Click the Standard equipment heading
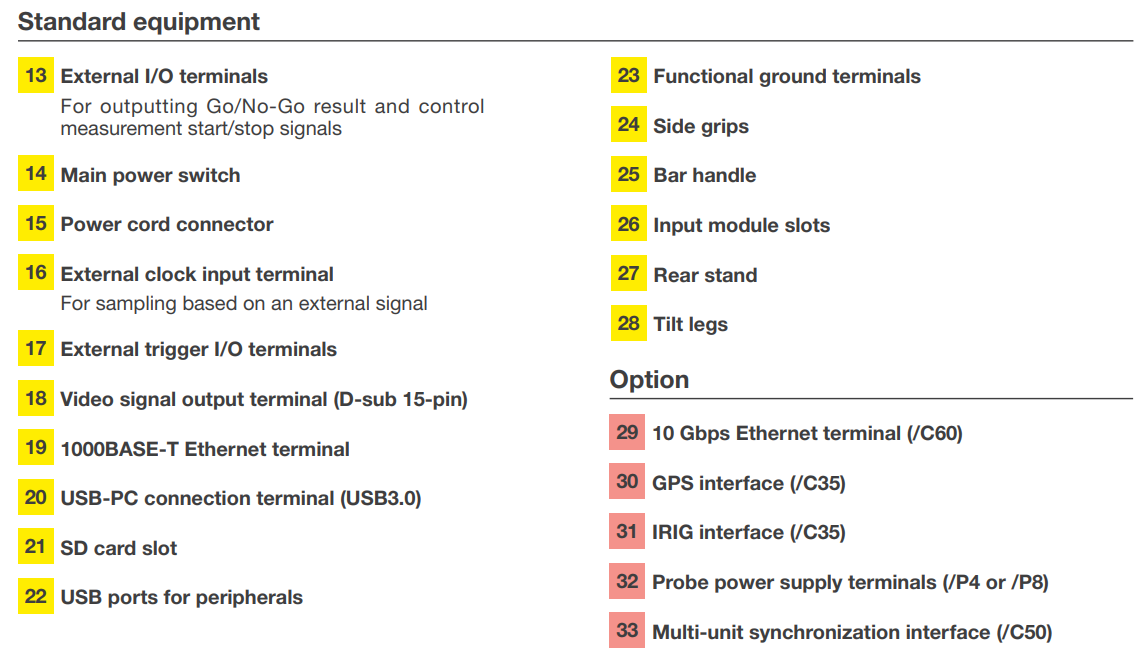The width and height of the screenshot is (1140, 654). pyautogui.click(x=139, y=22)
